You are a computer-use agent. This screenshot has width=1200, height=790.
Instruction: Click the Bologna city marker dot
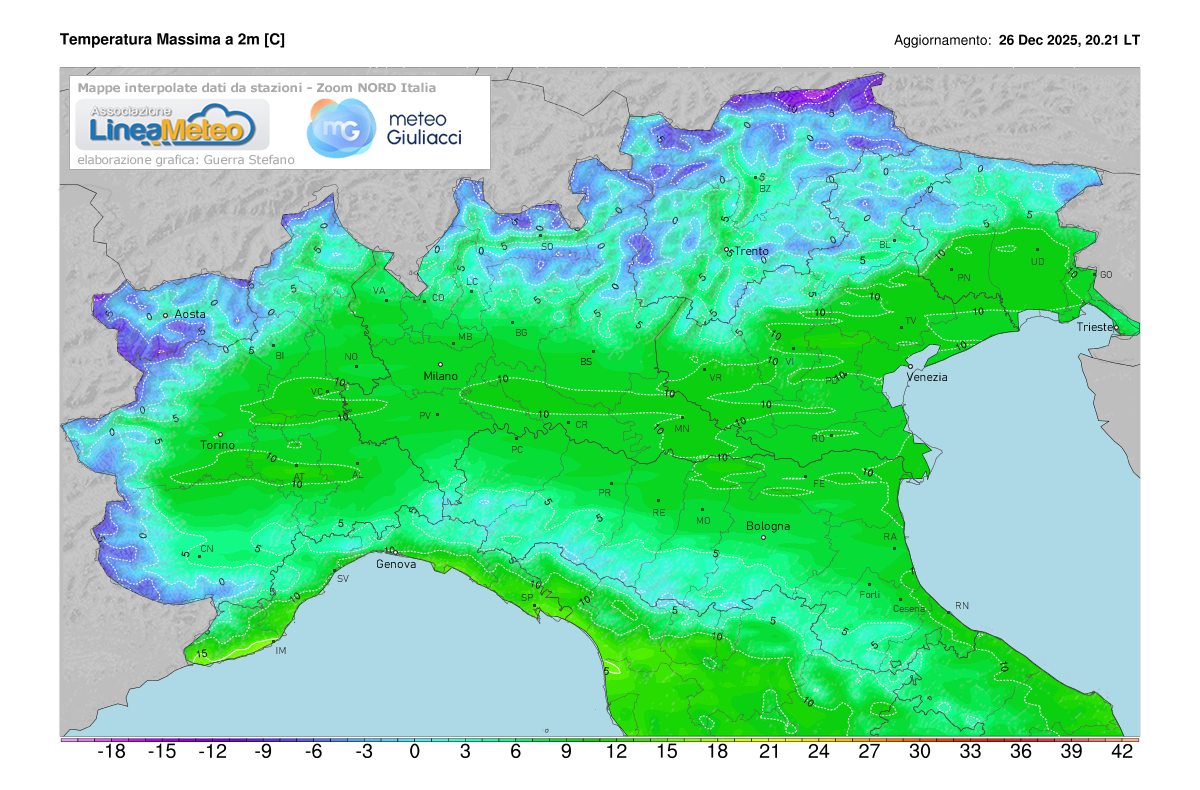[x=764, y=537]
